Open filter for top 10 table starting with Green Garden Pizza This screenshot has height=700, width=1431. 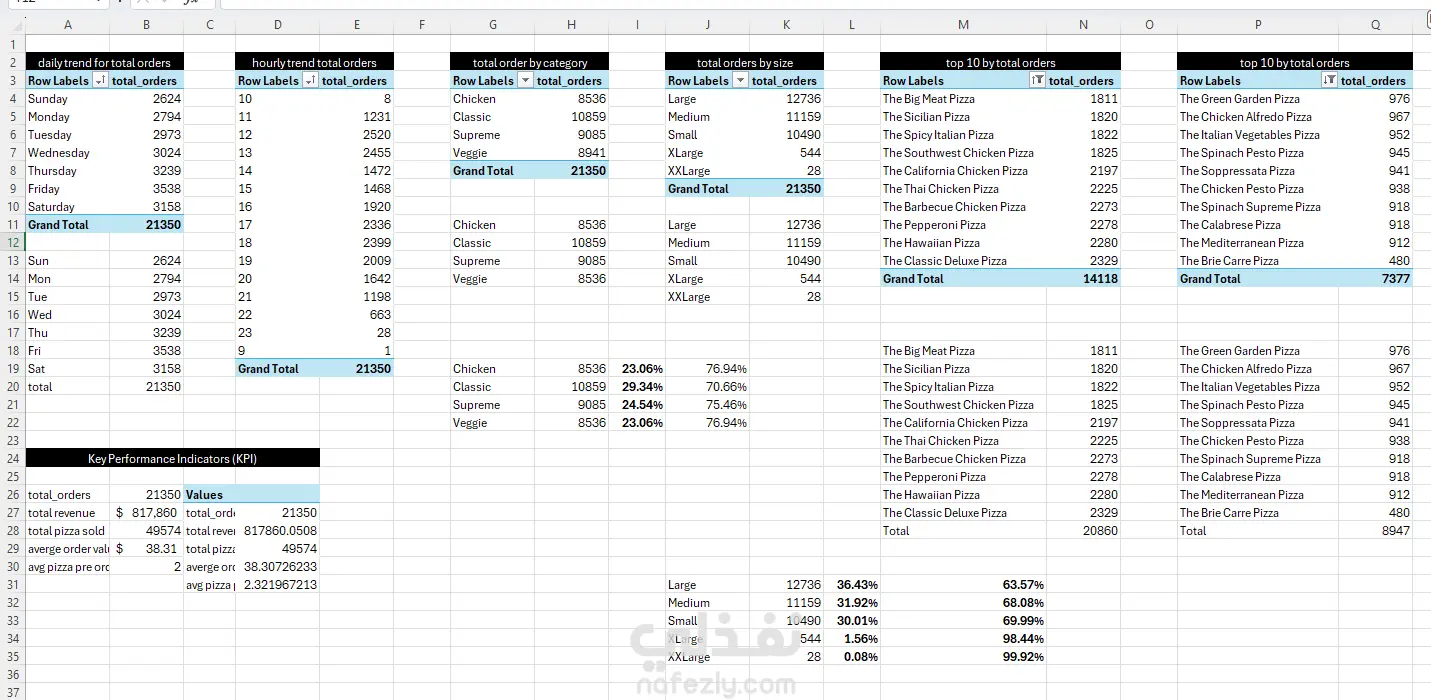tap(1329, 81)
